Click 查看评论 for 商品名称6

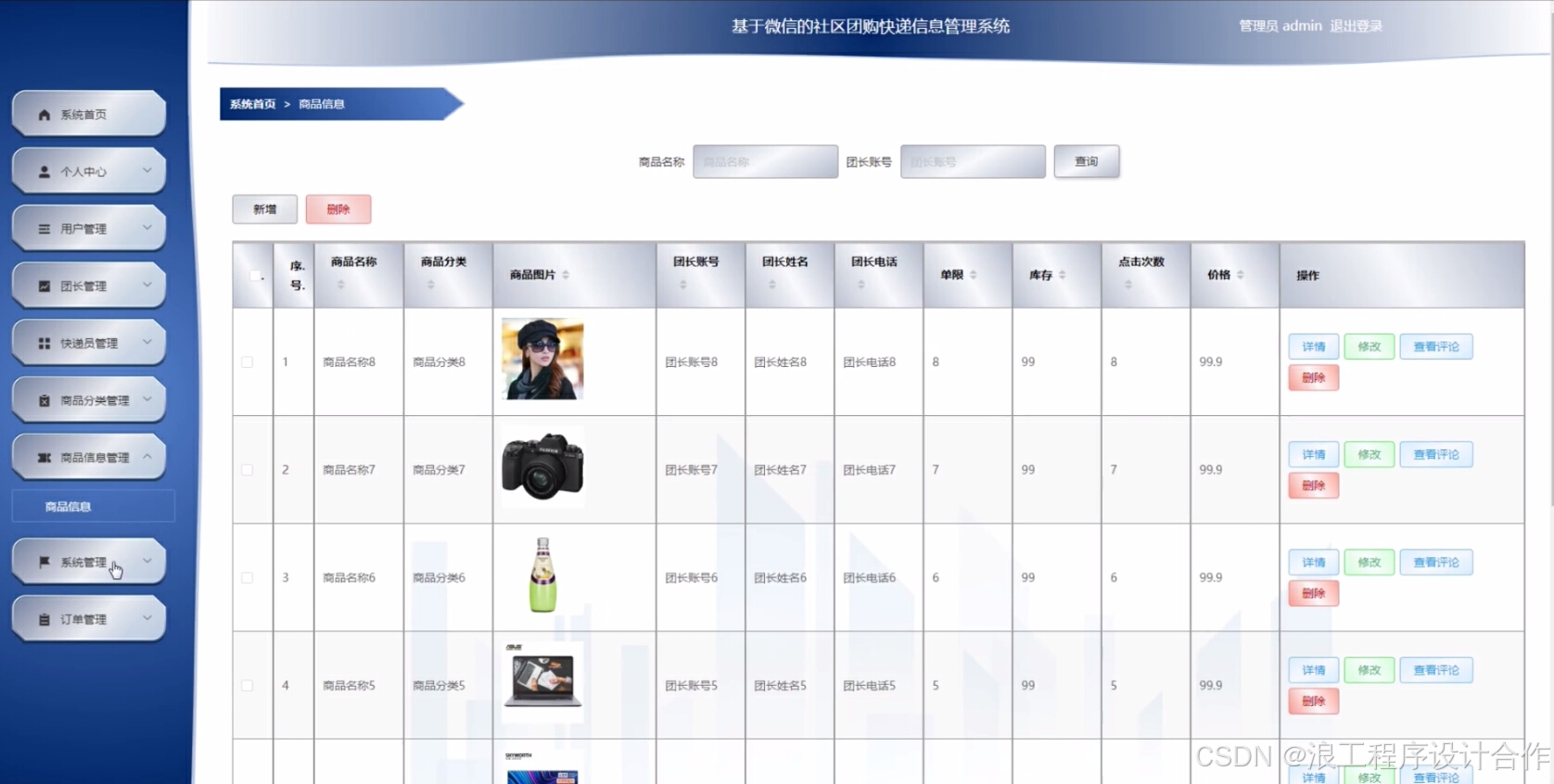[1436, 563]
